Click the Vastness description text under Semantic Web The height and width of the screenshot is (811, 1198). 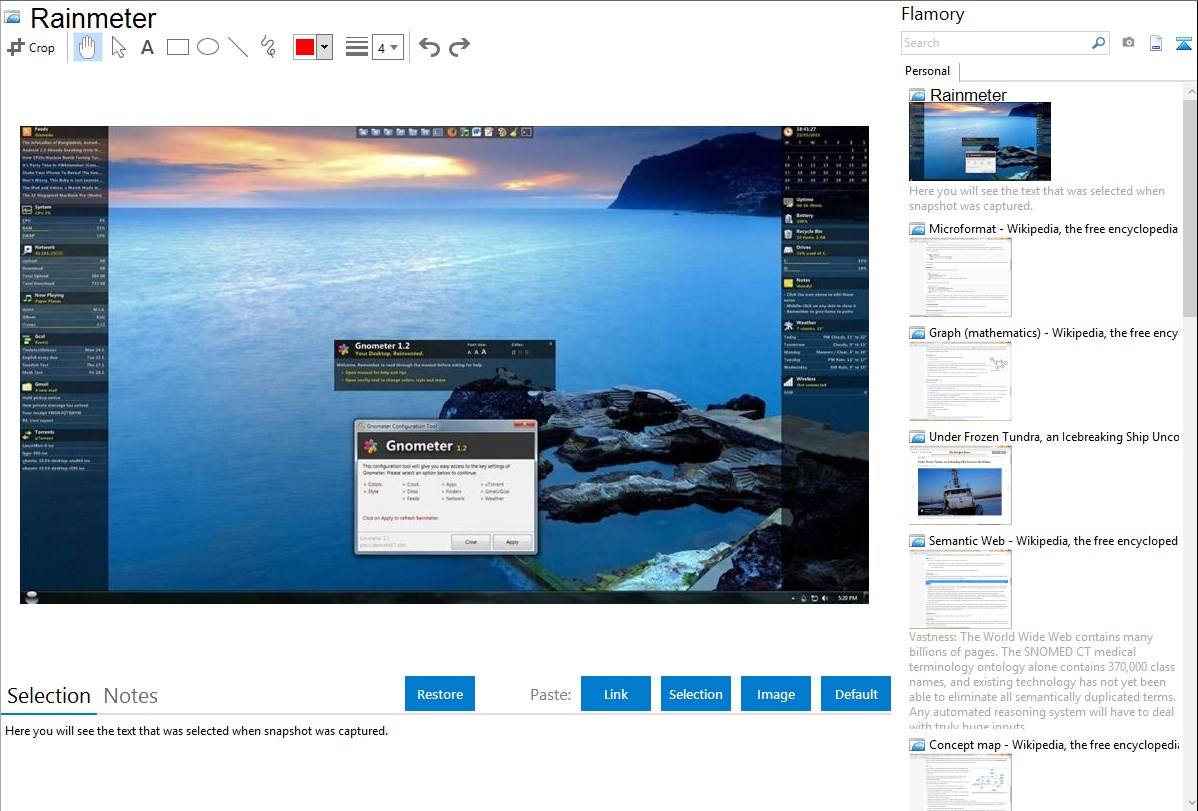coord(1042,681)
